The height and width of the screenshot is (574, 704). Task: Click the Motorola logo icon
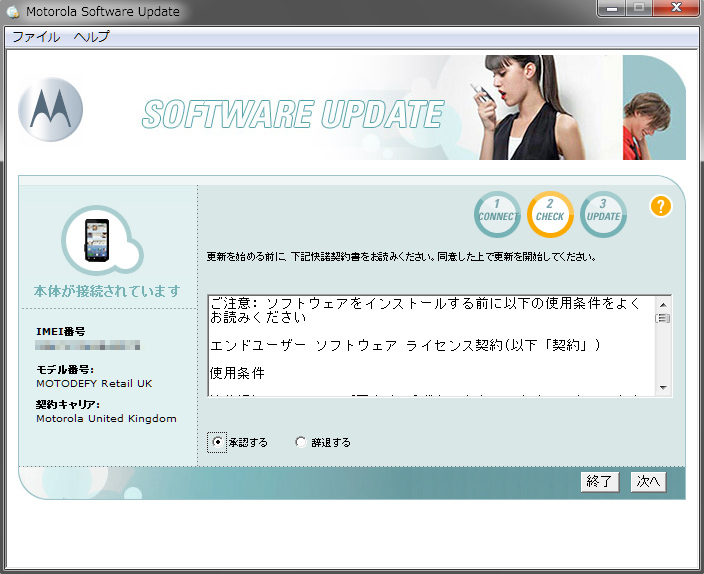(50, 109)
